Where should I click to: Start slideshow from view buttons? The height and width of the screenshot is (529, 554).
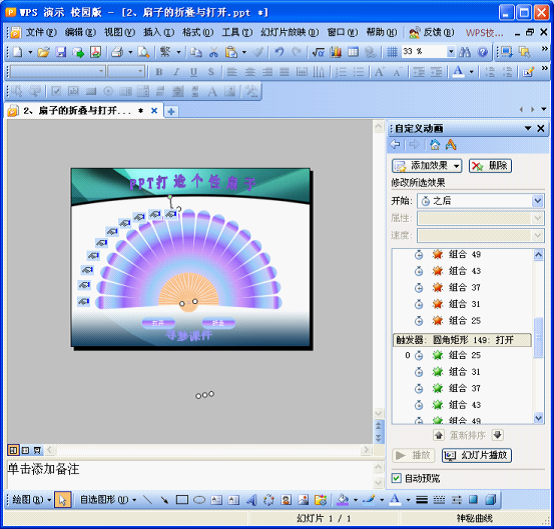[x=37, y=450]
